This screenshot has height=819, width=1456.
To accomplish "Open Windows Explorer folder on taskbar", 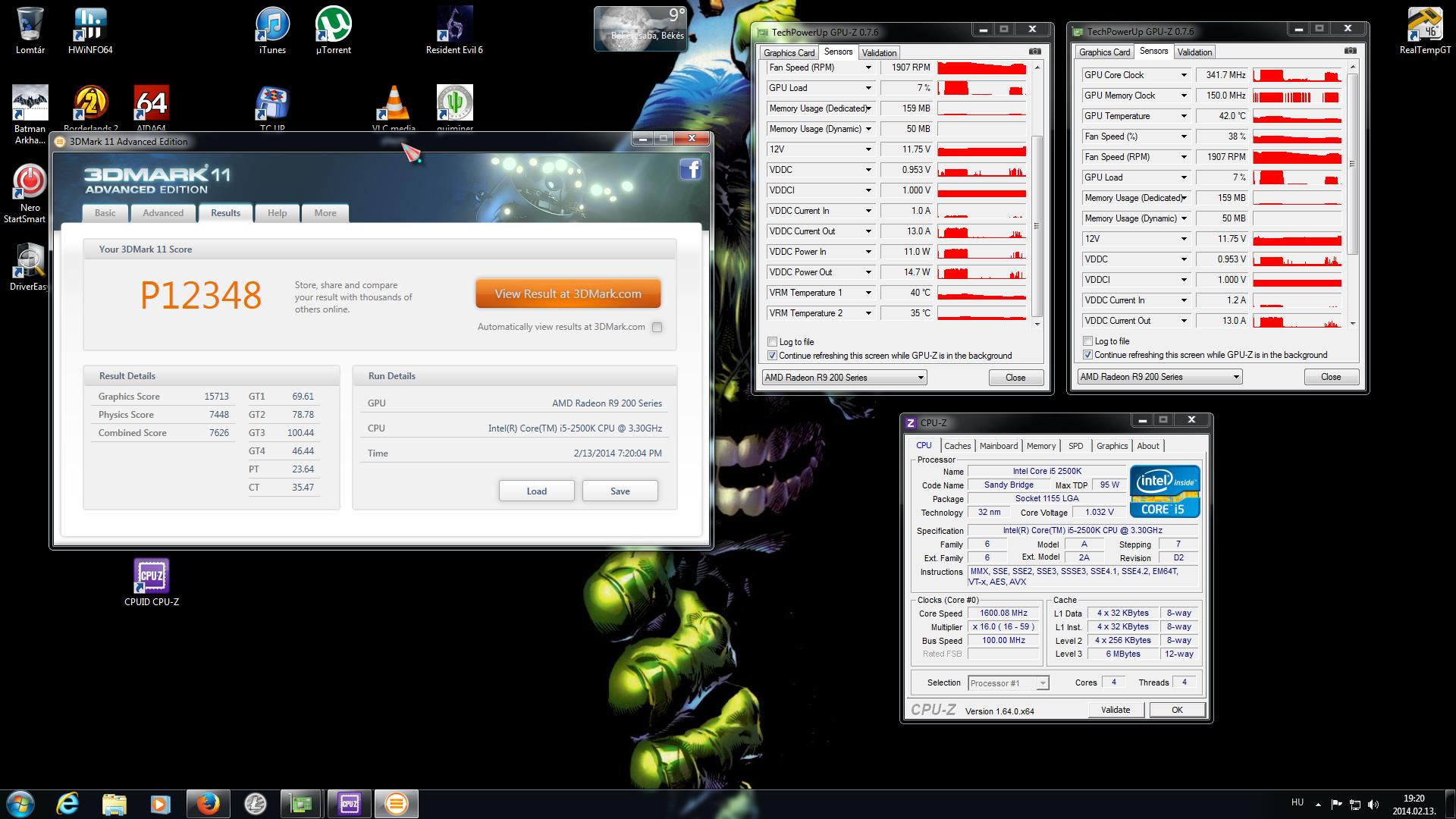I will coord(114,803).
